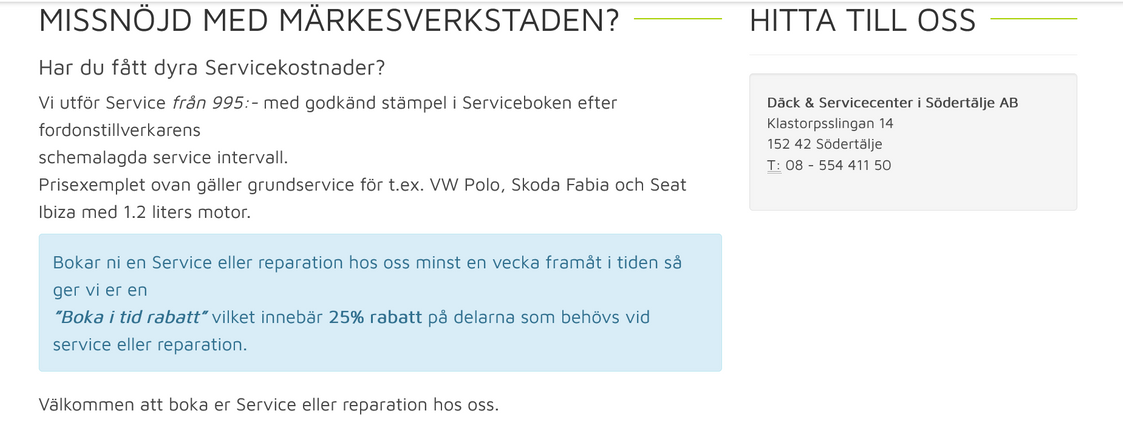Screen dimensions: 1123x438
Task: Click the blue discount information box
Action: (380, 303)
